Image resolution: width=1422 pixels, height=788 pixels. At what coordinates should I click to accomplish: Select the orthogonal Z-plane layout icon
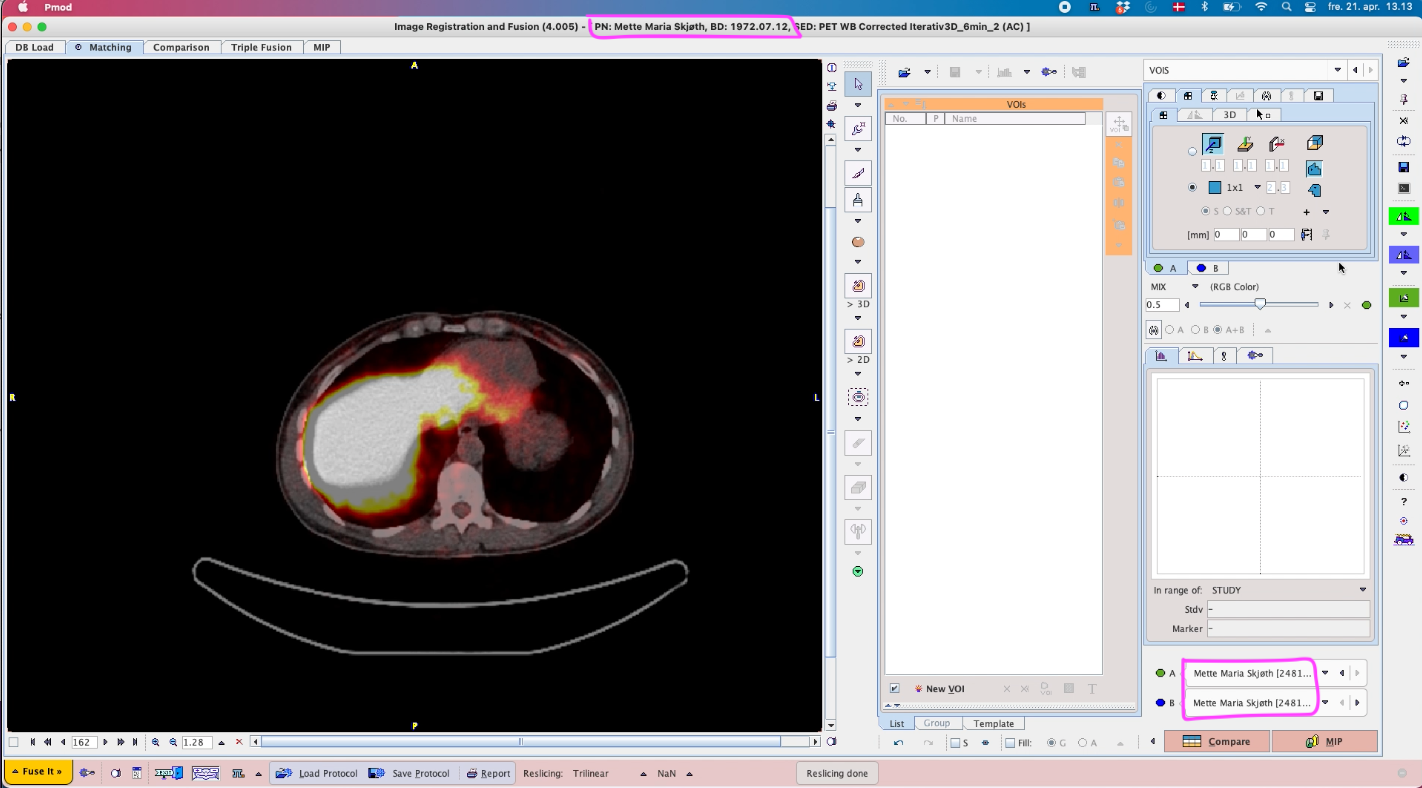coord(1212,145)
